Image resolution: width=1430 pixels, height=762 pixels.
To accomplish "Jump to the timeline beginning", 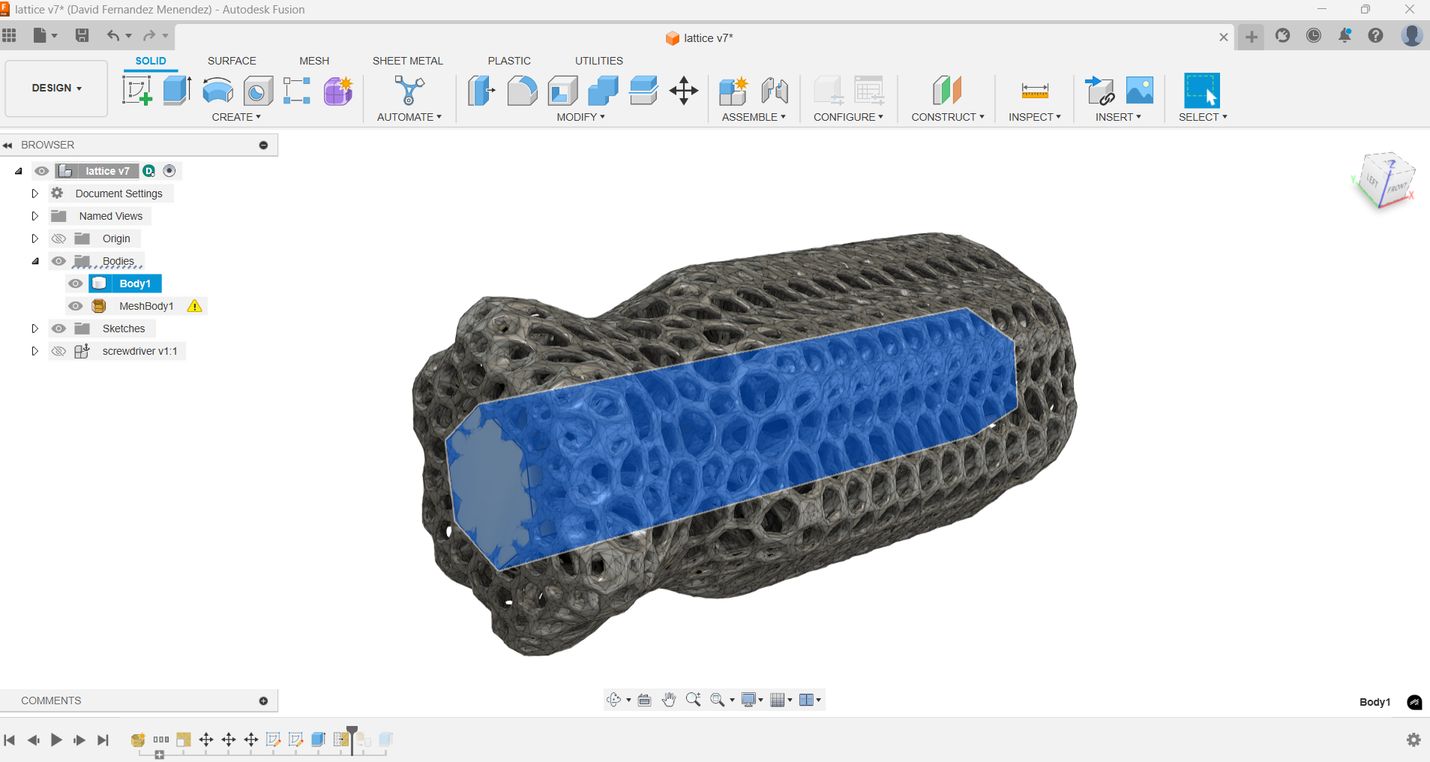I will (9, 740).
